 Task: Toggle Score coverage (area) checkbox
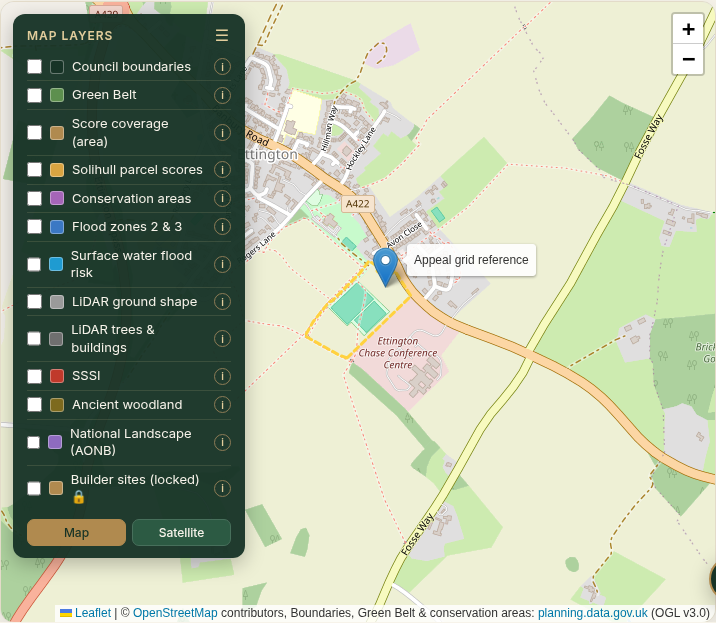point(34,132)
